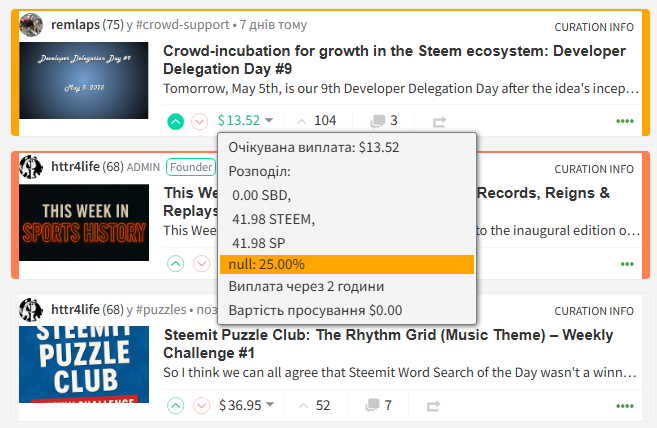
Task: Upvote the Sports History post
Action: (176, 264)
